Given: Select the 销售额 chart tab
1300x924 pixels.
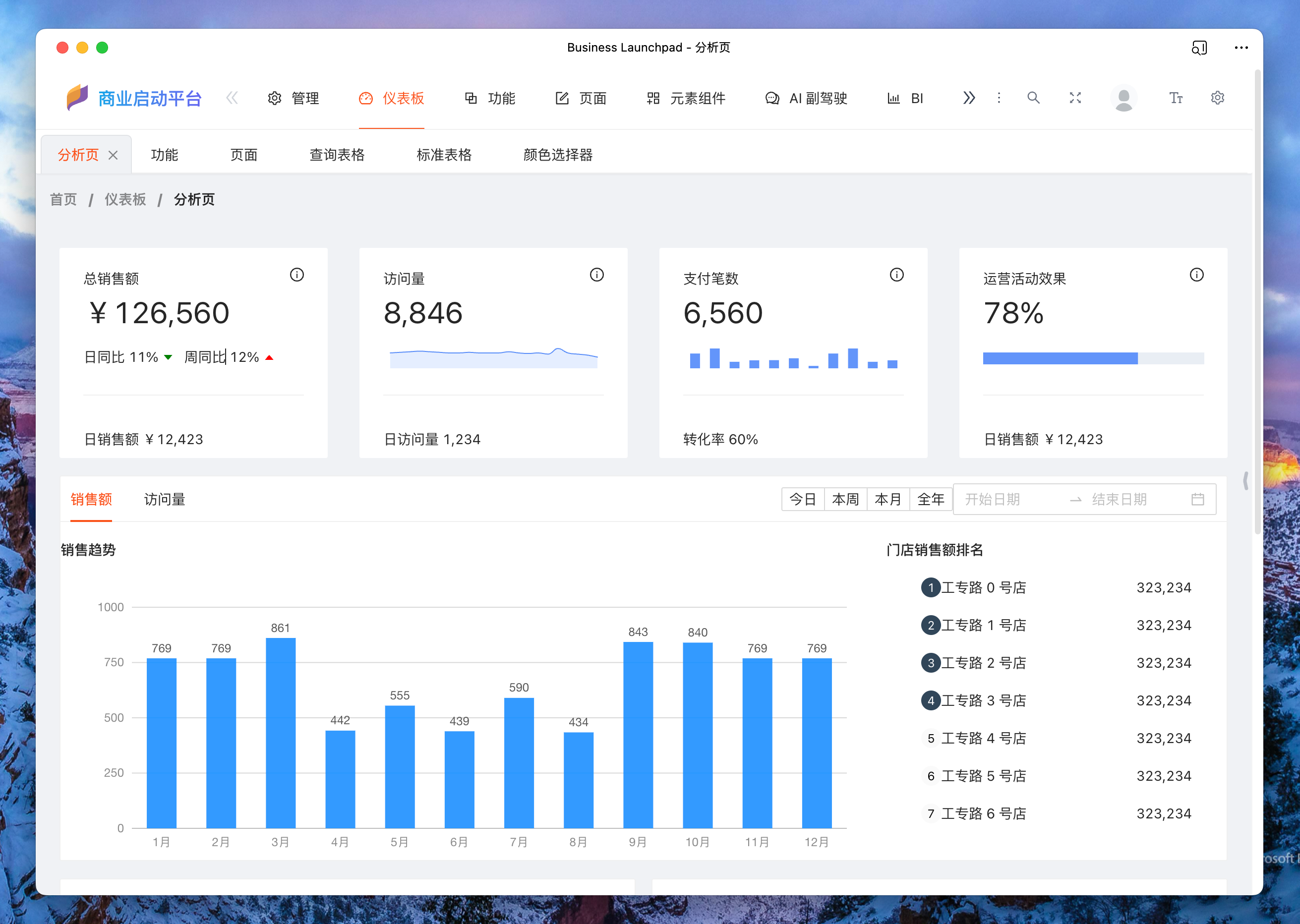Looking at the screenshot, I should [x=91, y=500].
